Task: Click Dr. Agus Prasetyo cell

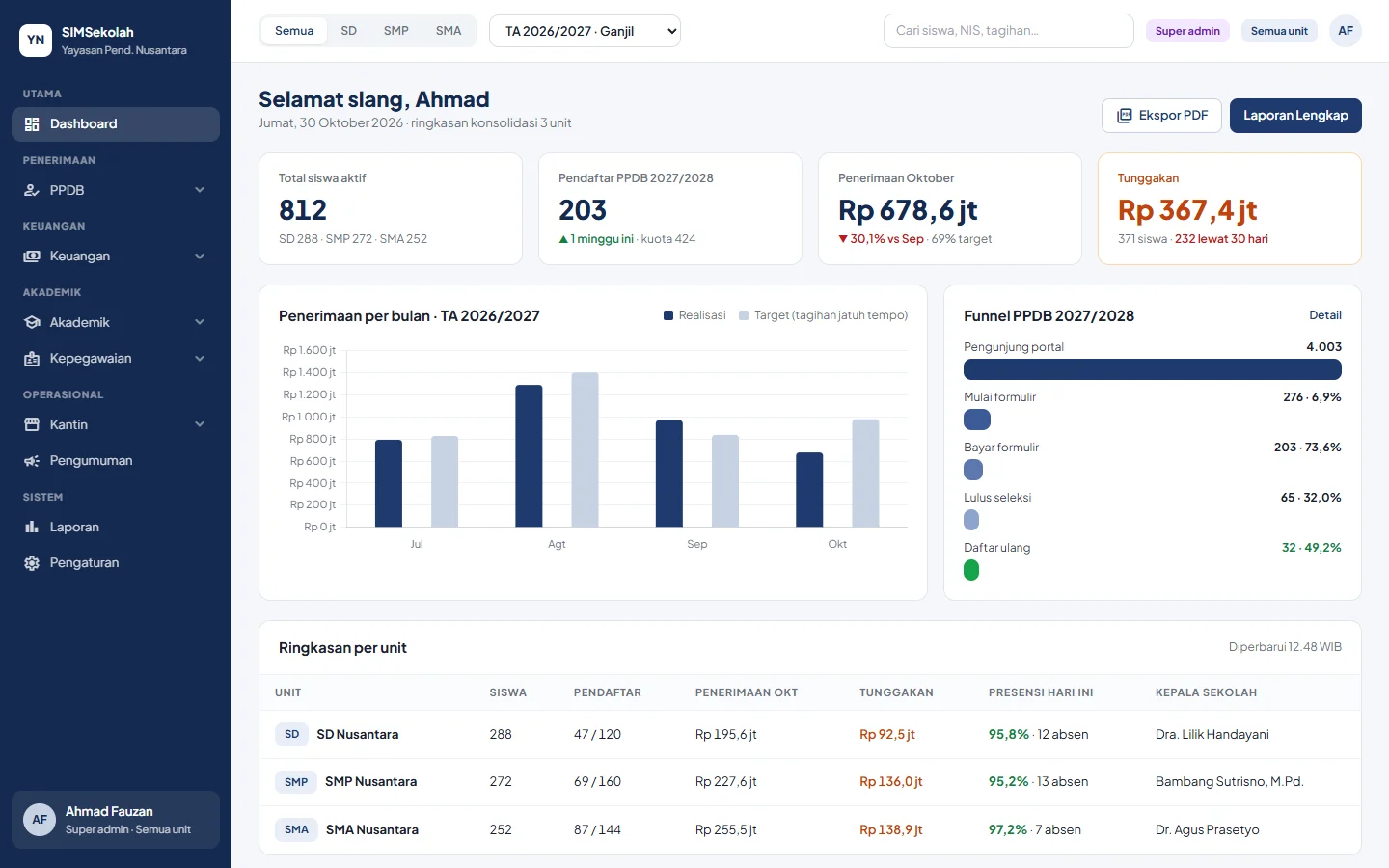Action: click(1208, 830)
